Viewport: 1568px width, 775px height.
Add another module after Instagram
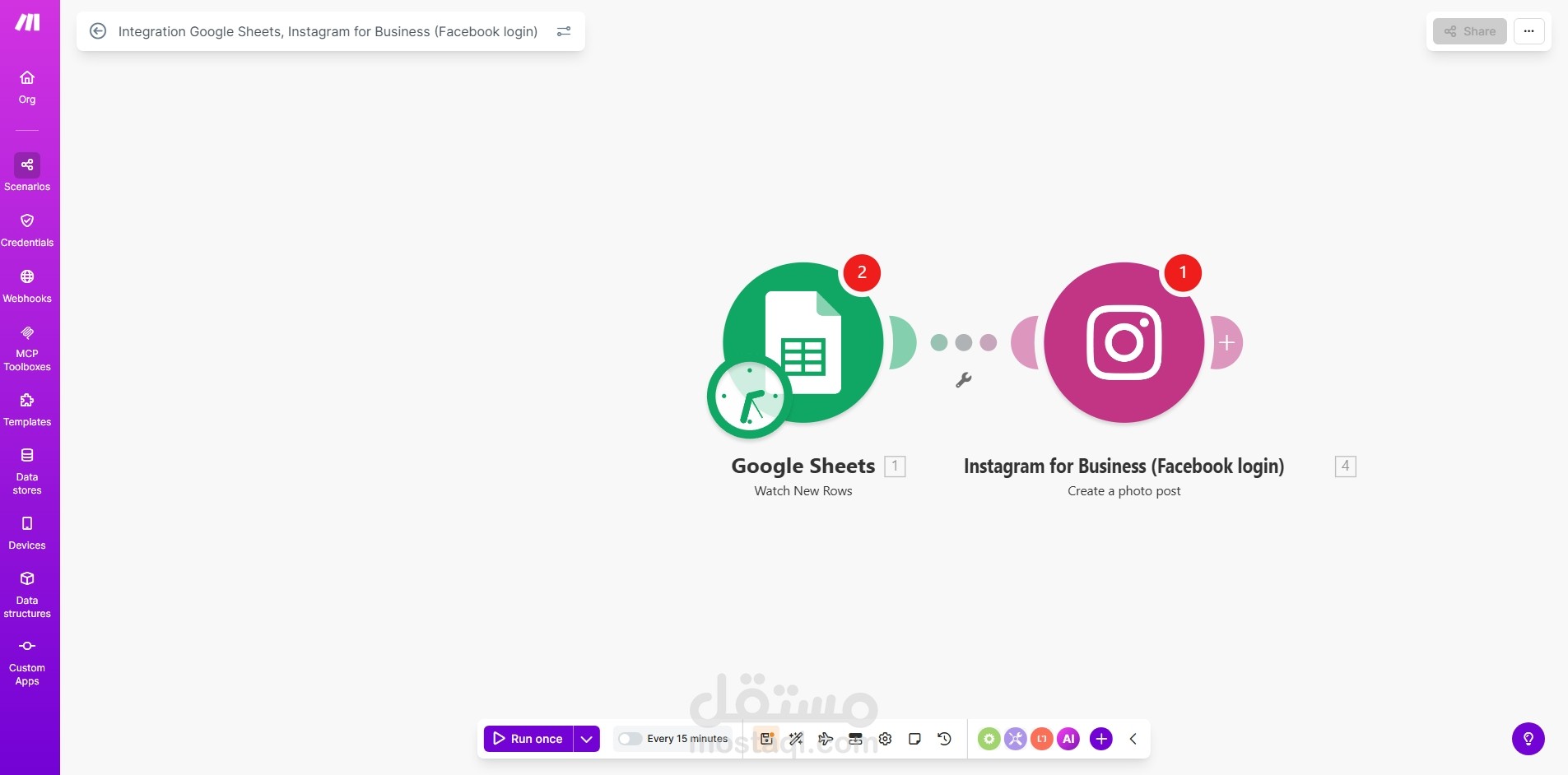(1226, 342)
